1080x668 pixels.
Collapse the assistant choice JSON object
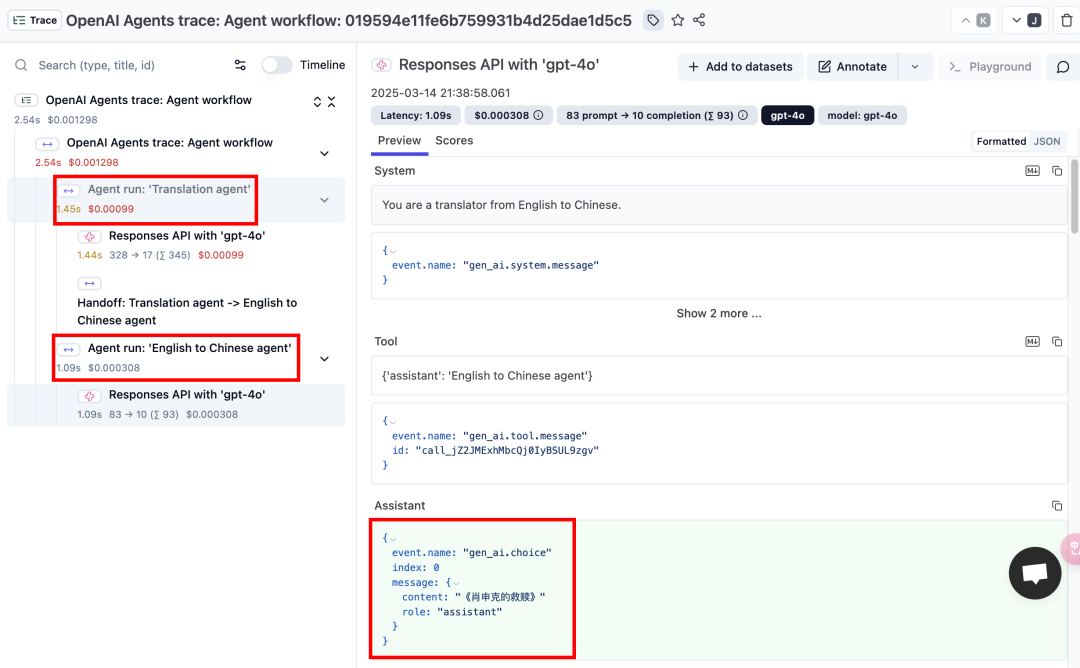393,539
